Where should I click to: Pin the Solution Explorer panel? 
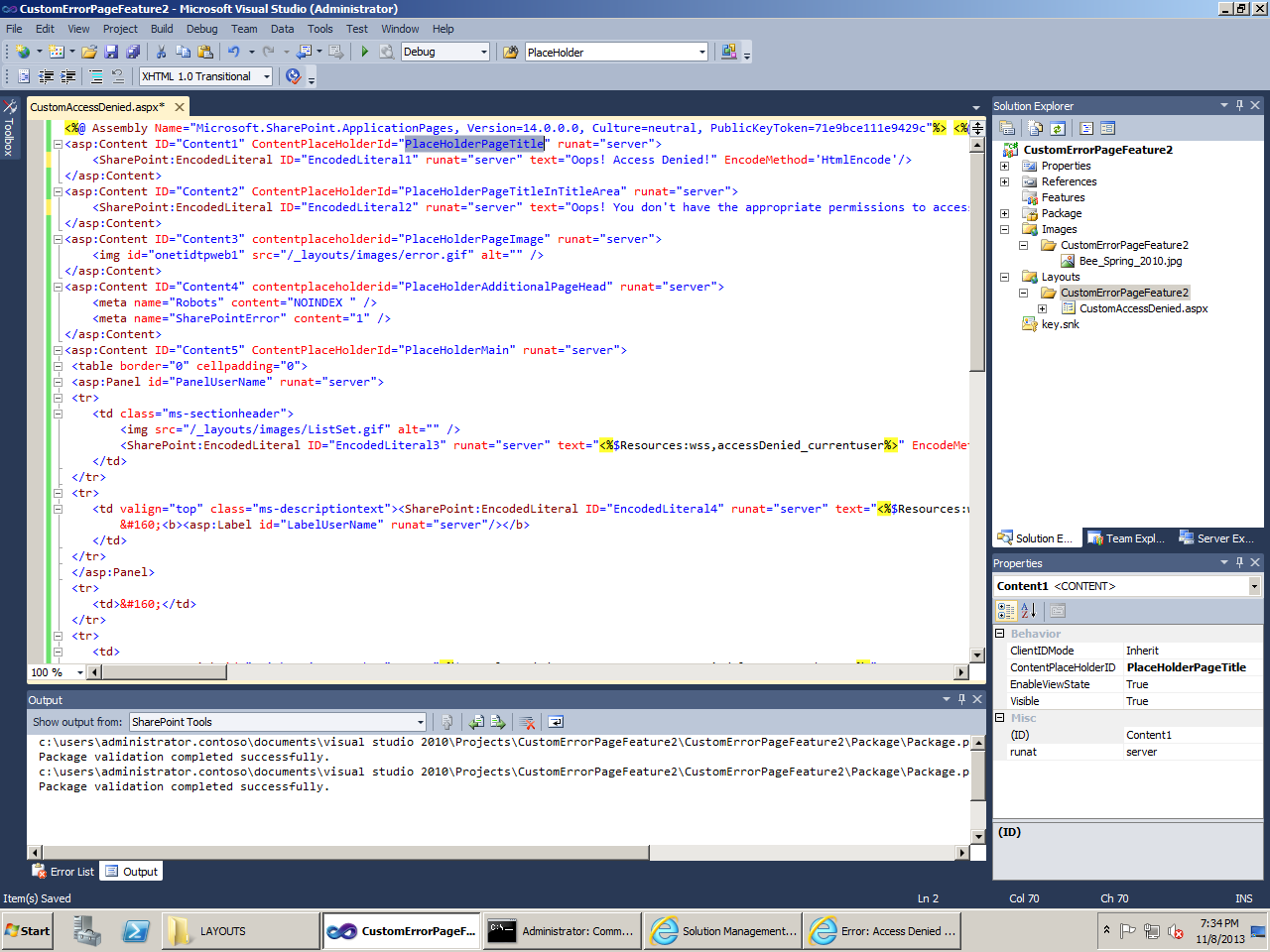pos(1239,105)
